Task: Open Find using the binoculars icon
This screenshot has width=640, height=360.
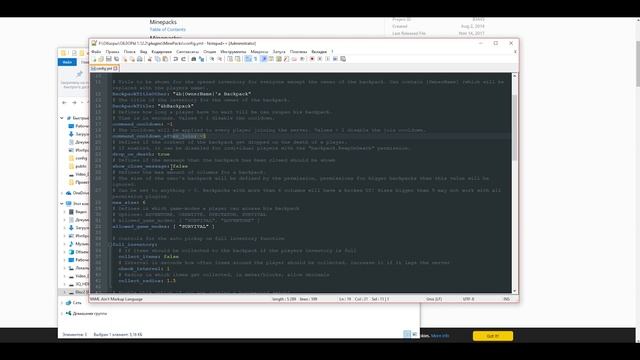Action: pos(194,59)
